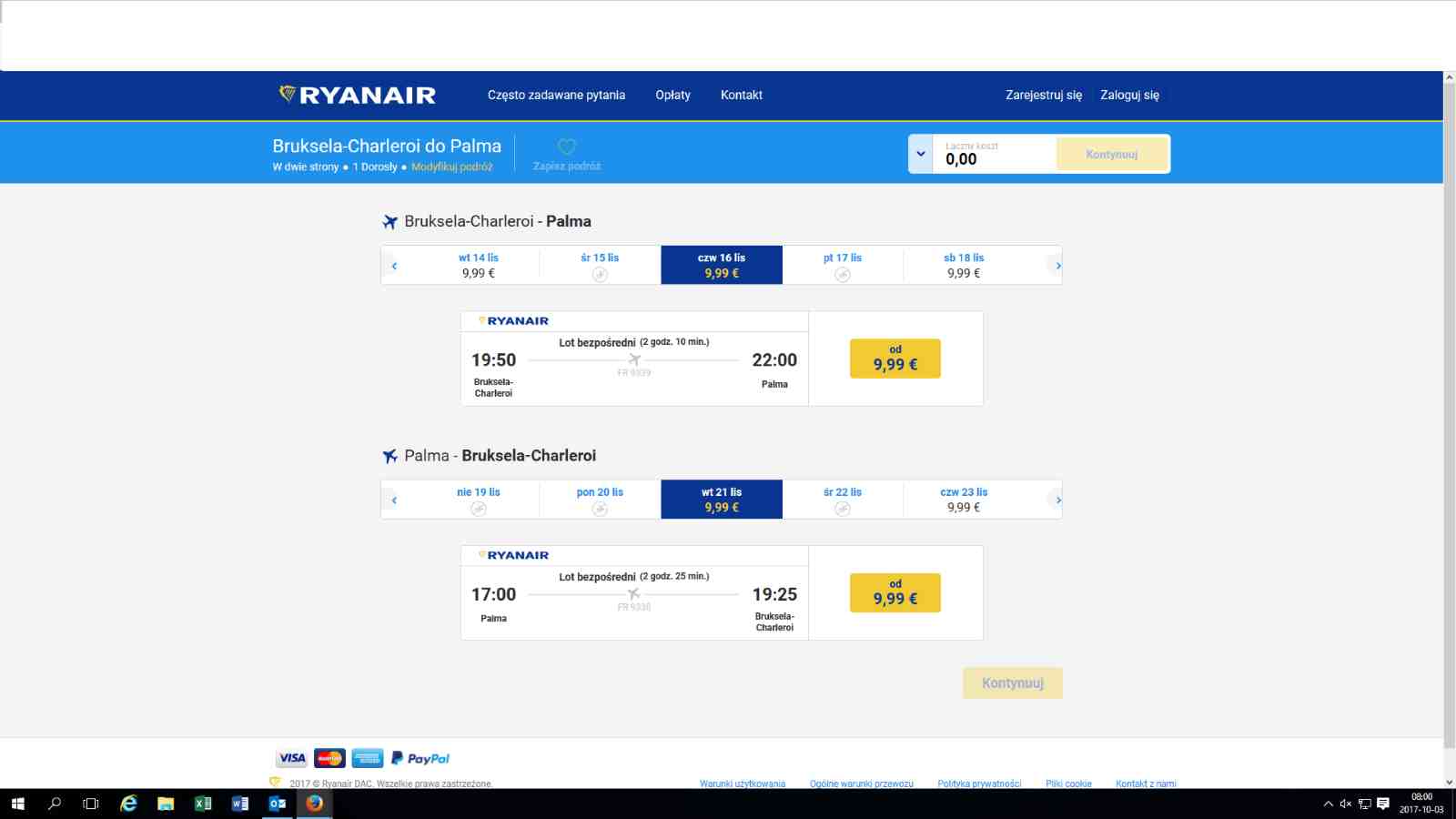
Task: Show hidden system tray icons
Action: (1328, 804)
